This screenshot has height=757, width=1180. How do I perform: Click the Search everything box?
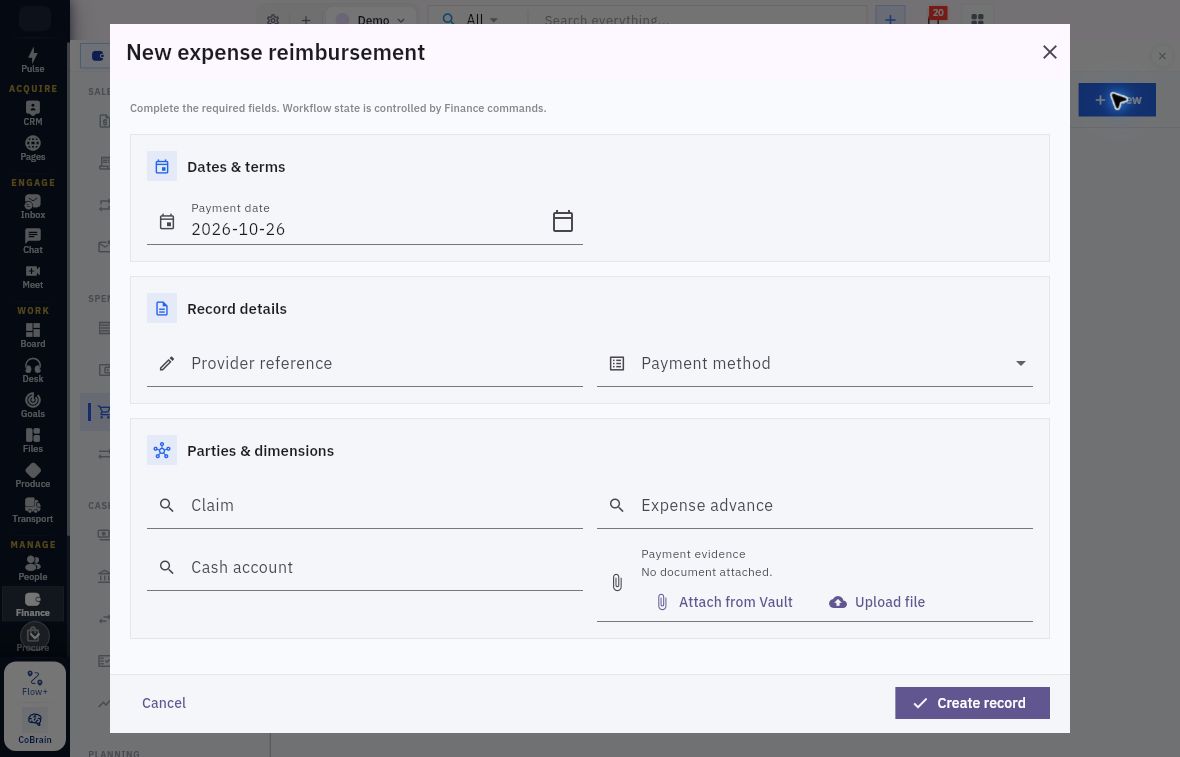[696, 20]
